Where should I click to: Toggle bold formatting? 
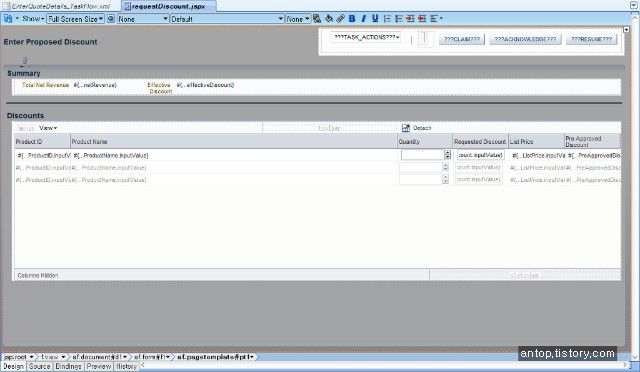(352, 18)
